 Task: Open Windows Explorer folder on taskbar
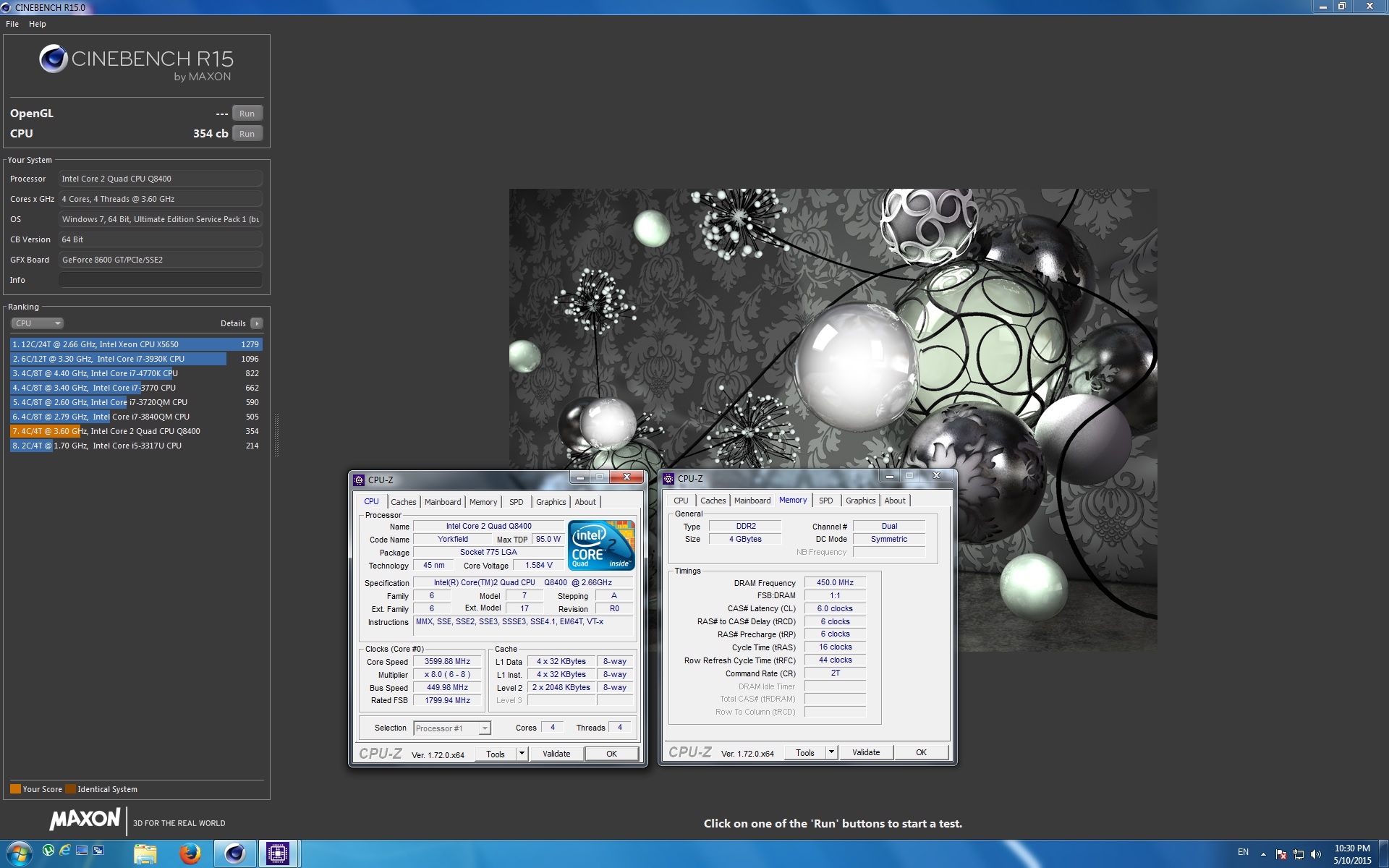(145, 854)
